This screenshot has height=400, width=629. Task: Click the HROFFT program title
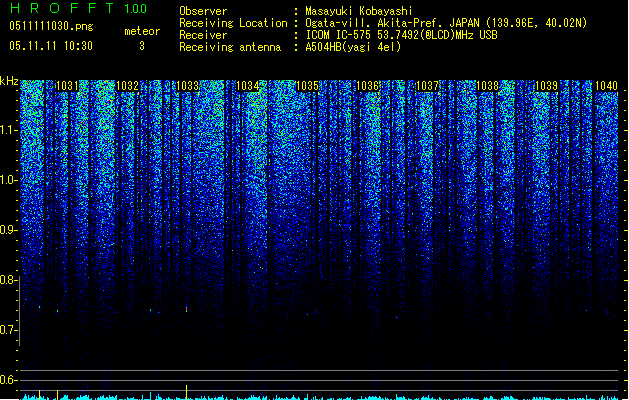point(62,8)
